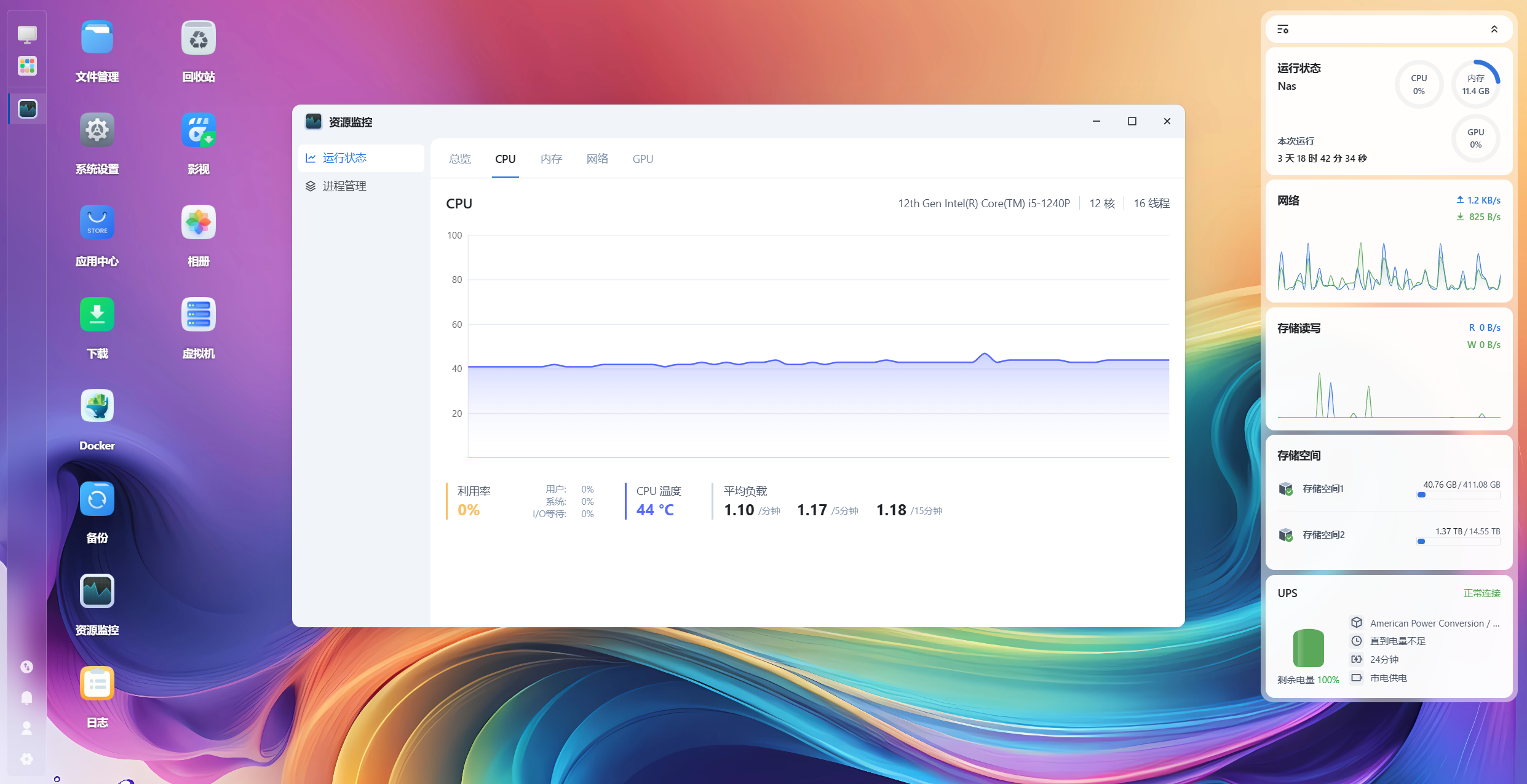
Task: Select 运行状态 in the sidebar
Action: (x=344, y=158)
